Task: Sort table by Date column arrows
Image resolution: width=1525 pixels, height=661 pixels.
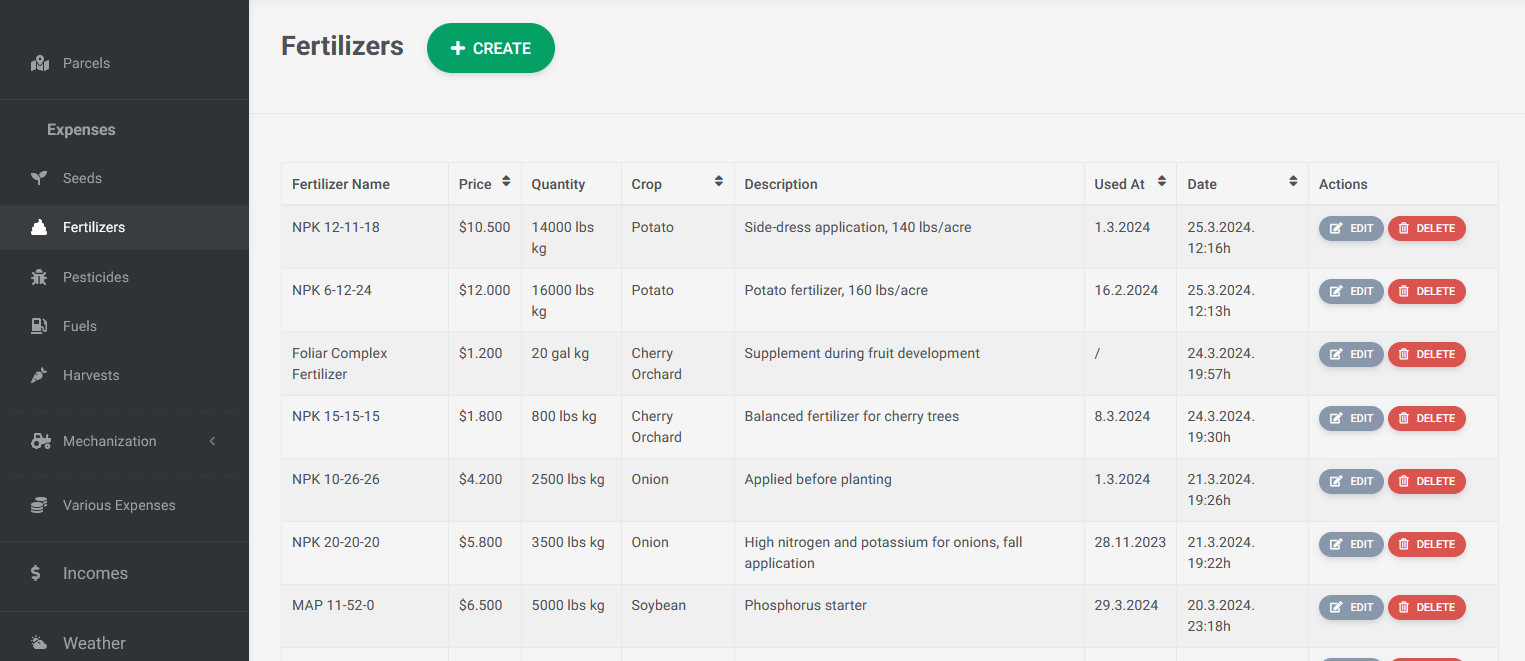Action: pyautogui.click(x=1293, y=182)
